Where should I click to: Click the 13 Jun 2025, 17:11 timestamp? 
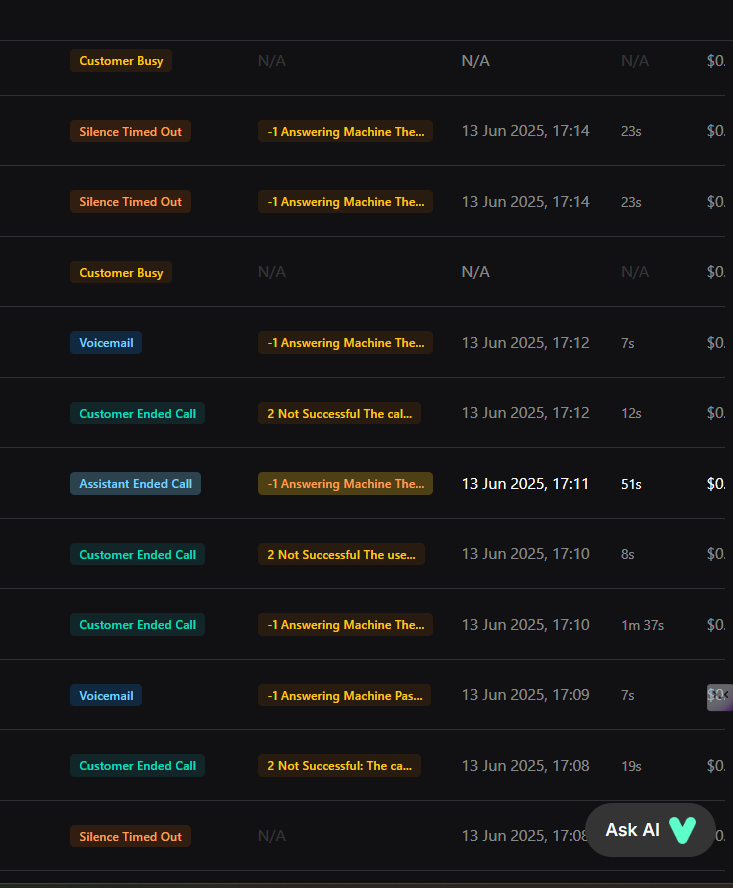click(x=525, y=484)
